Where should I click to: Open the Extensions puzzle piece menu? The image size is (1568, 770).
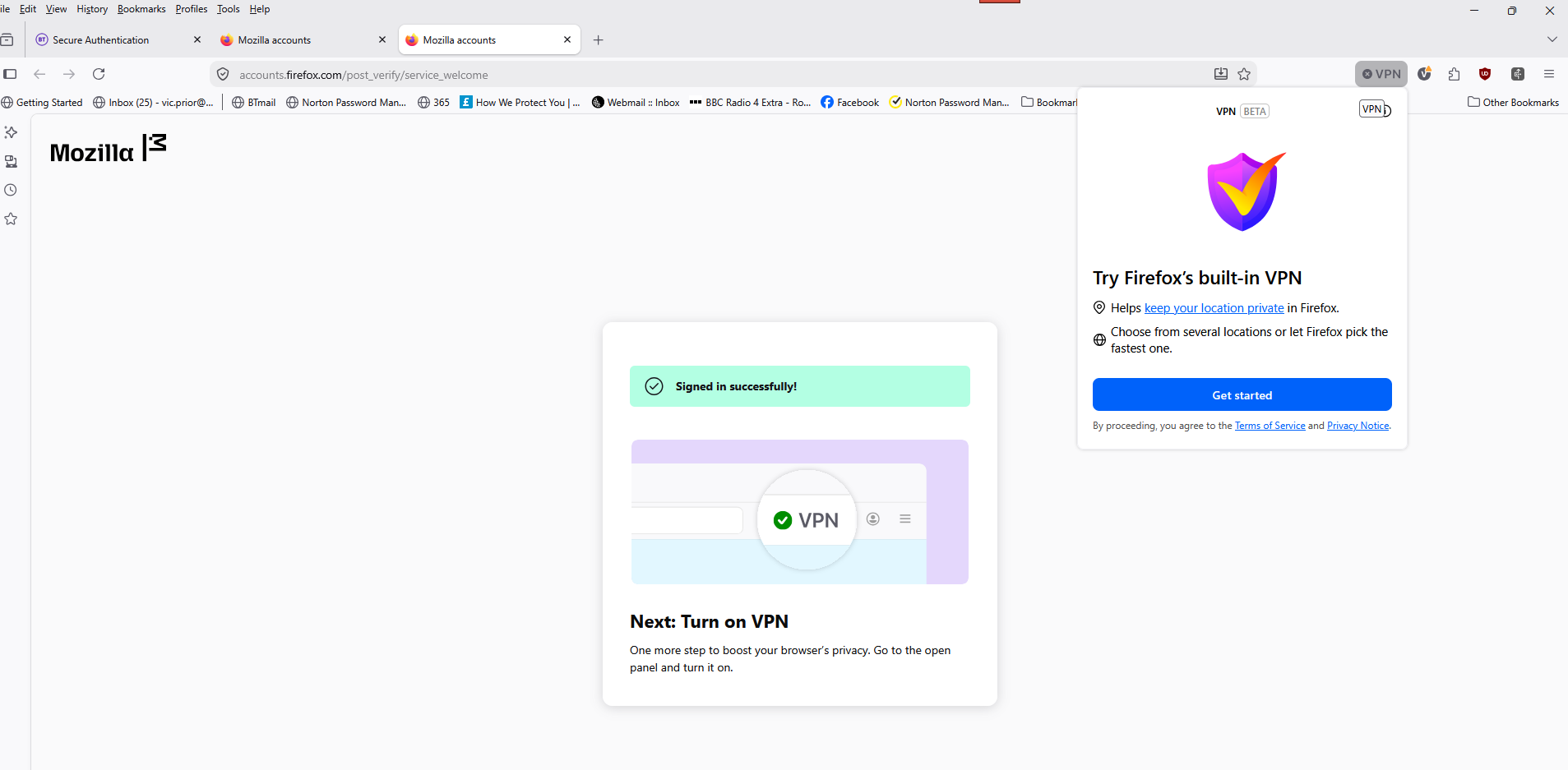1455,74
